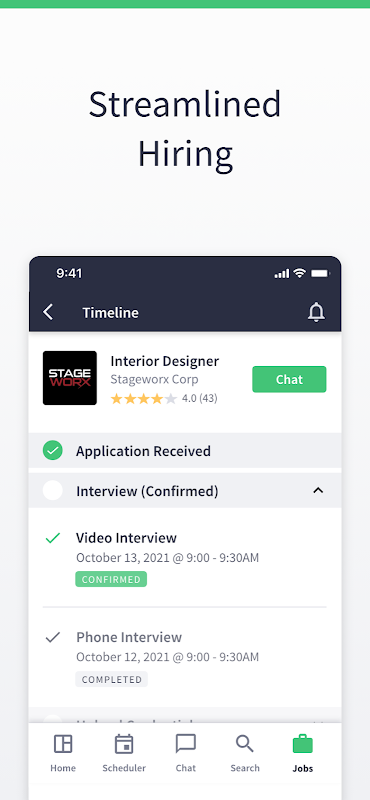Open the Phone Interview entry

(184, 657)
